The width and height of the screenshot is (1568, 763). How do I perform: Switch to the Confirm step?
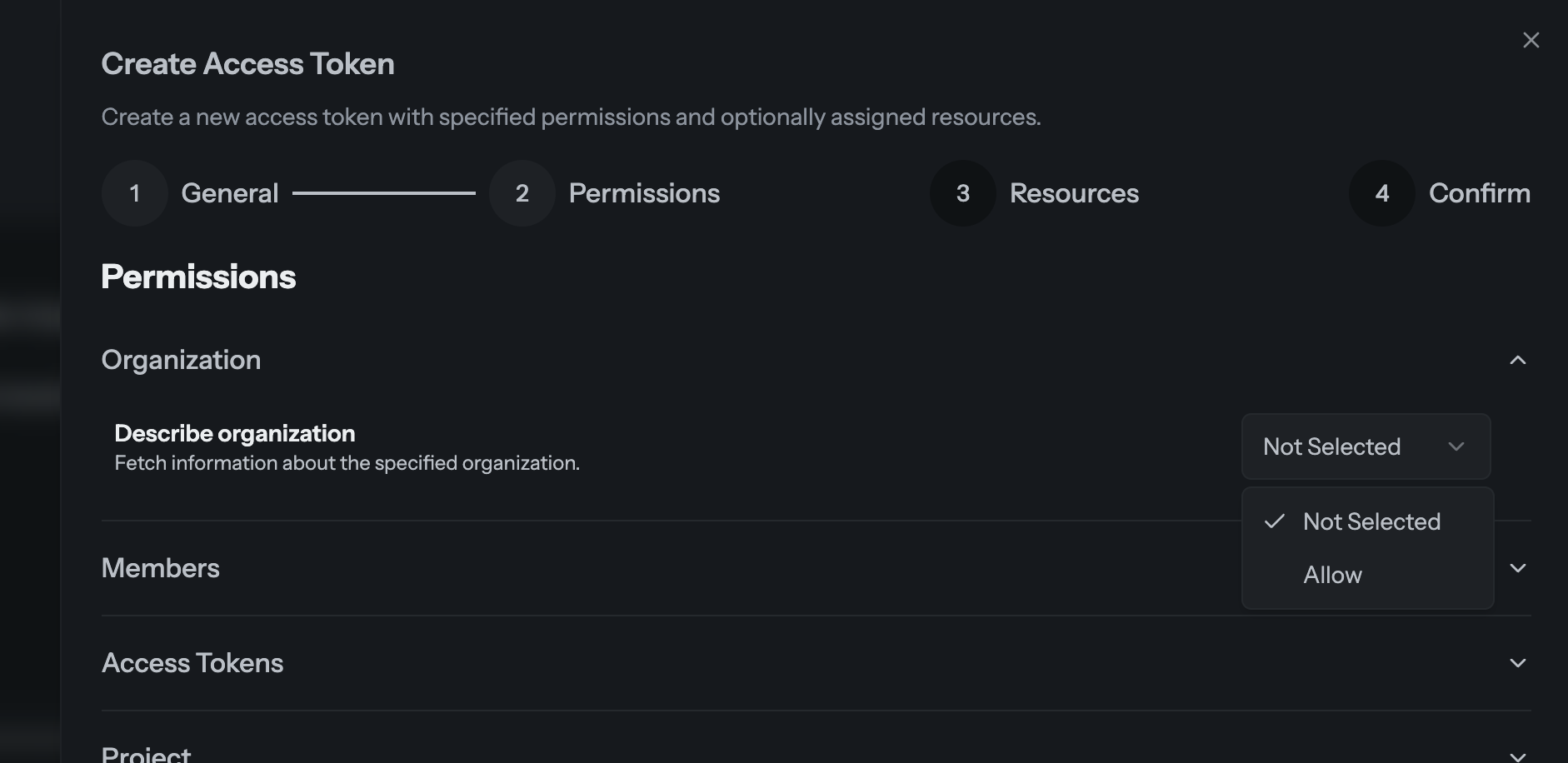(1480, 192)
